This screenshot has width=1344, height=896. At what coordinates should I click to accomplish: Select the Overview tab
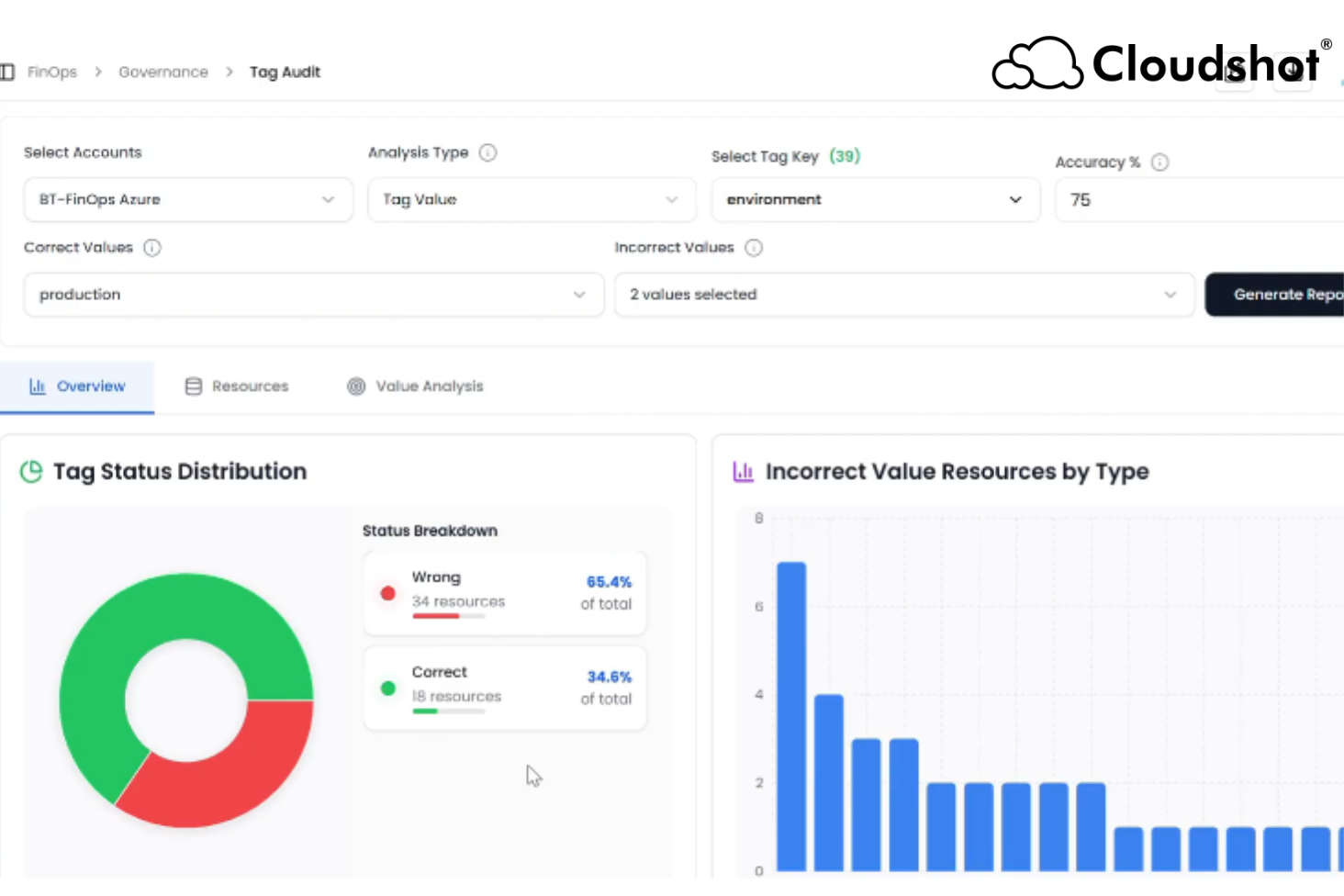[77, 386]
